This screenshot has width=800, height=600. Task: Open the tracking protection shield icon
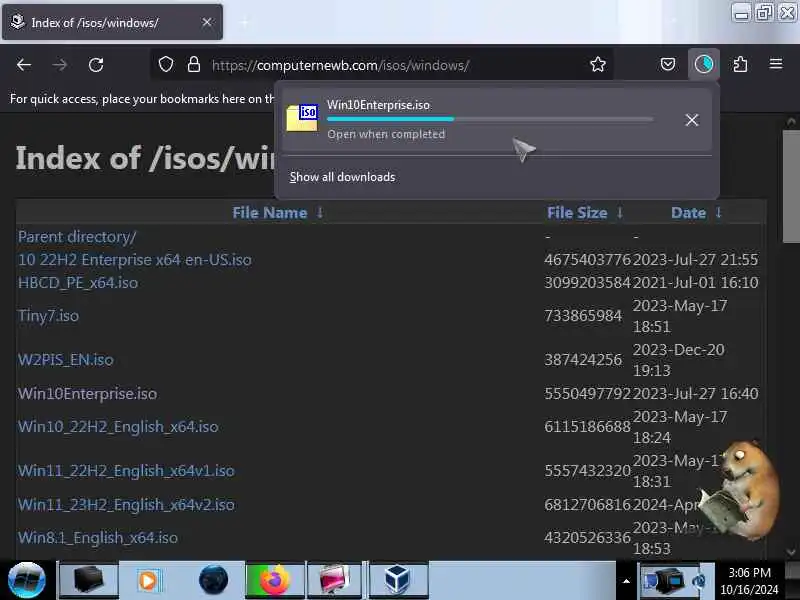(166, 65)
